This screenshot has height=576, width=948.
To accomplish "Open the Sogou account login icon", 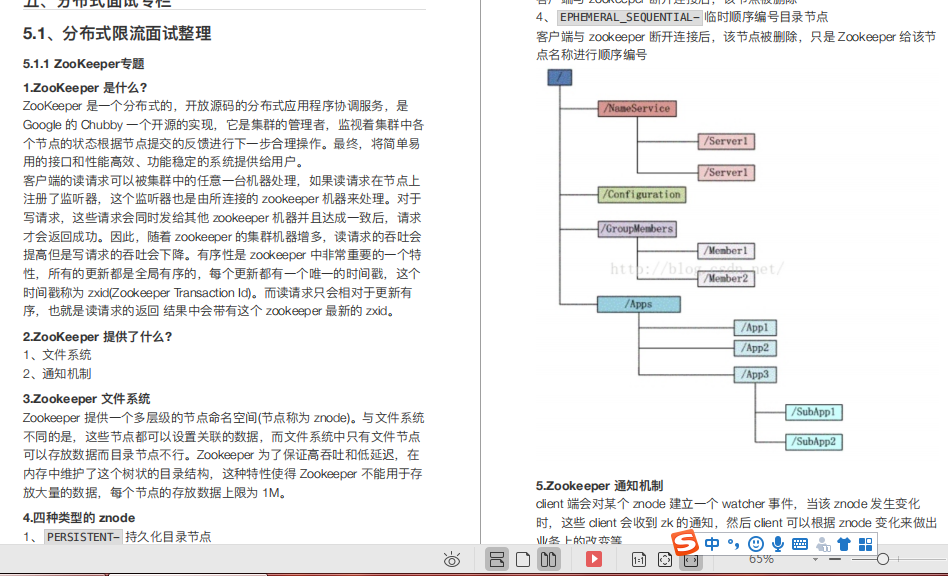I will tap(822, 544).
